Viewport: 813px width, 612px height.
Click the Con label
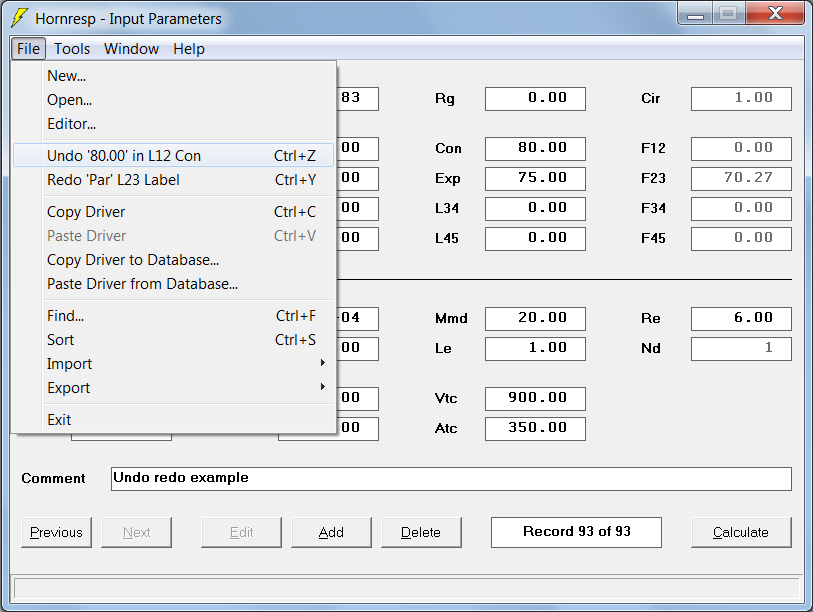tap(448, 148)
